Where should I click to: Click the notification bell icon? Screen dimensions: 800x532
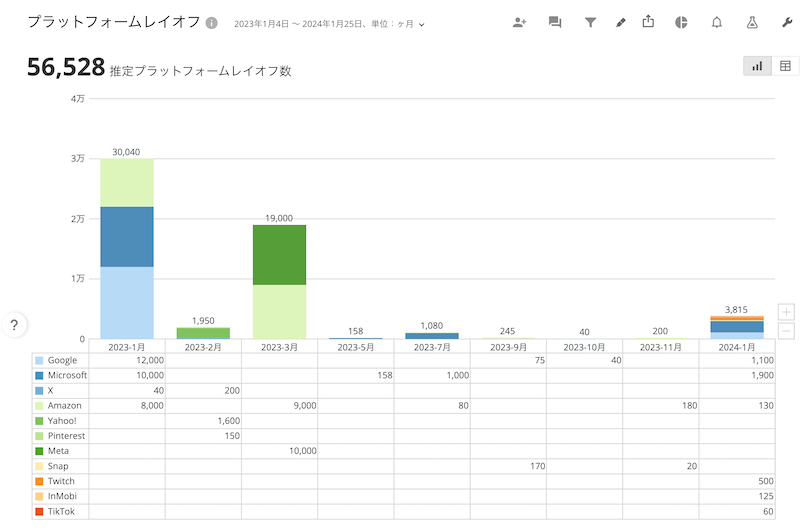click(x=717, y=22)
